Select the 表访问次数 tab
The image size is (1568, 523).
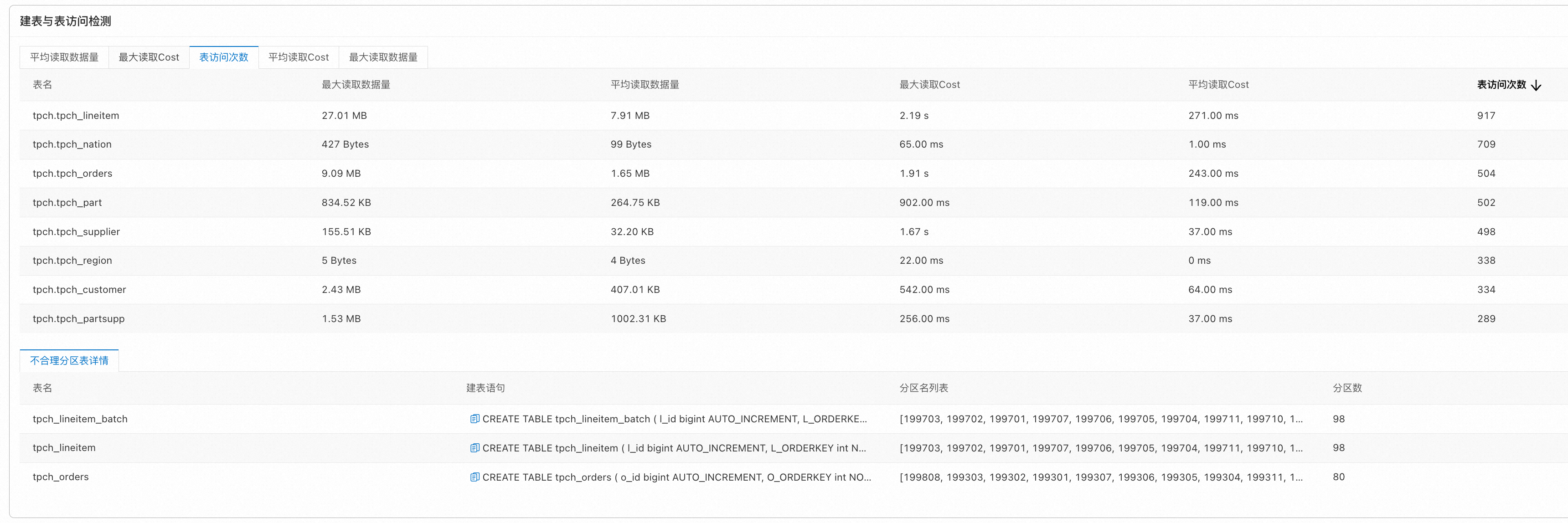223,57
